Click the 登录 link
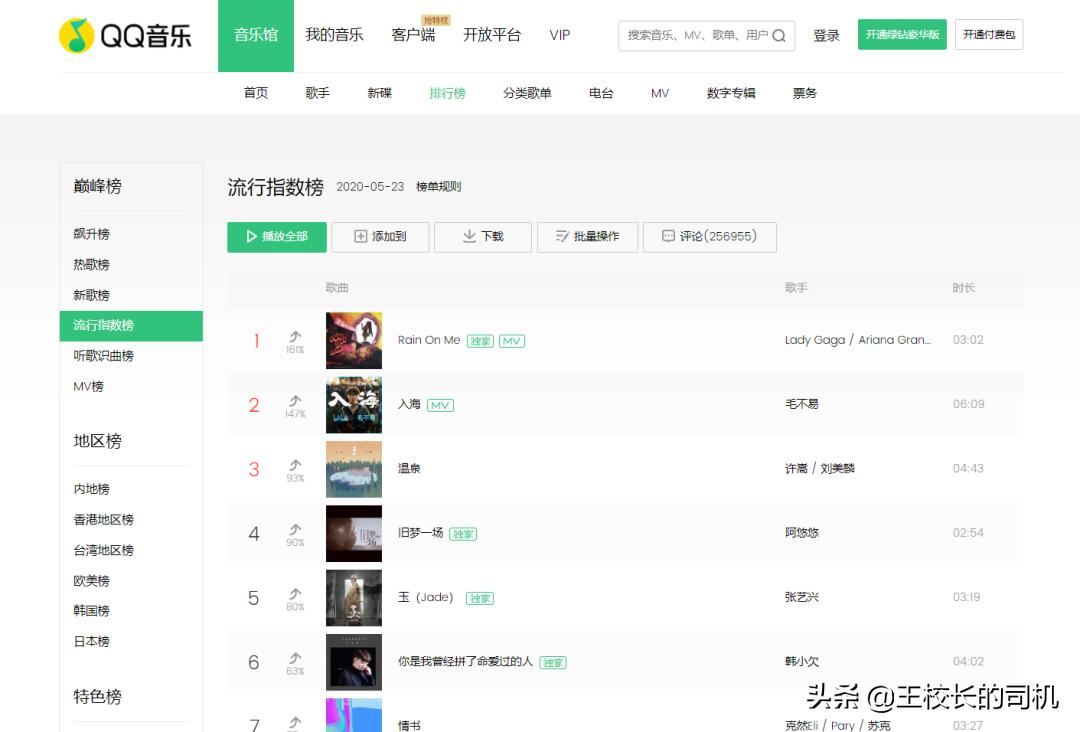Viewport: 1080px width, 732px height. point(826,34)
